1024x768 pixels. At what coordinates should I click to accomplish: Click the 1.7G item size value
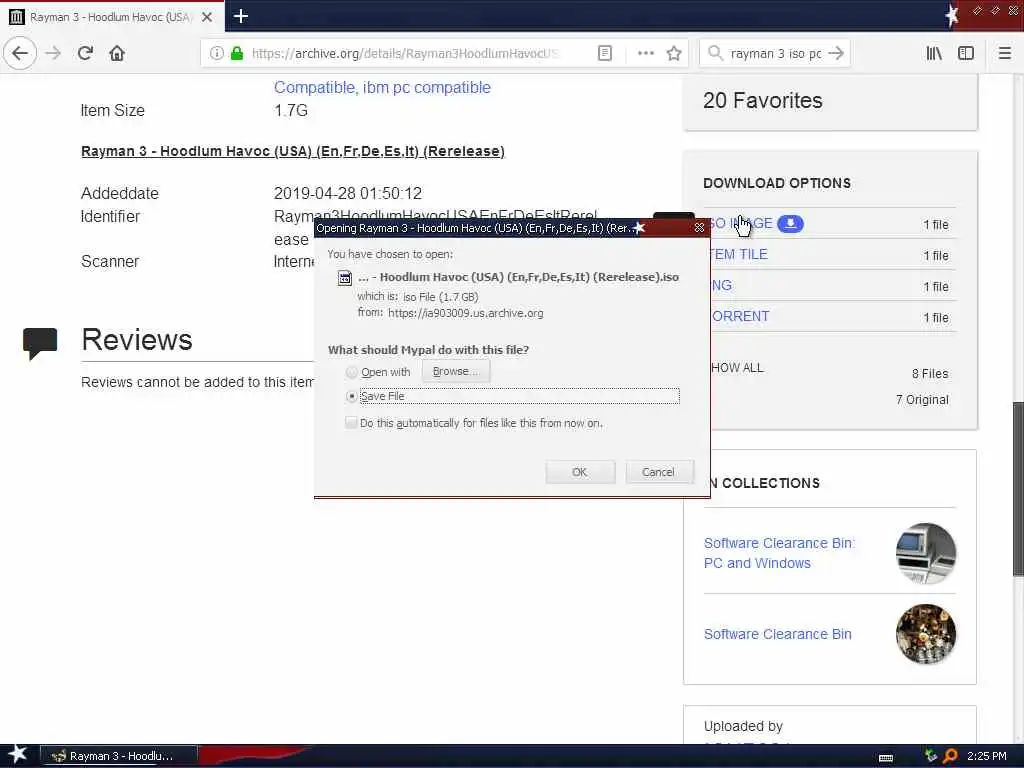tap(291, 110)
